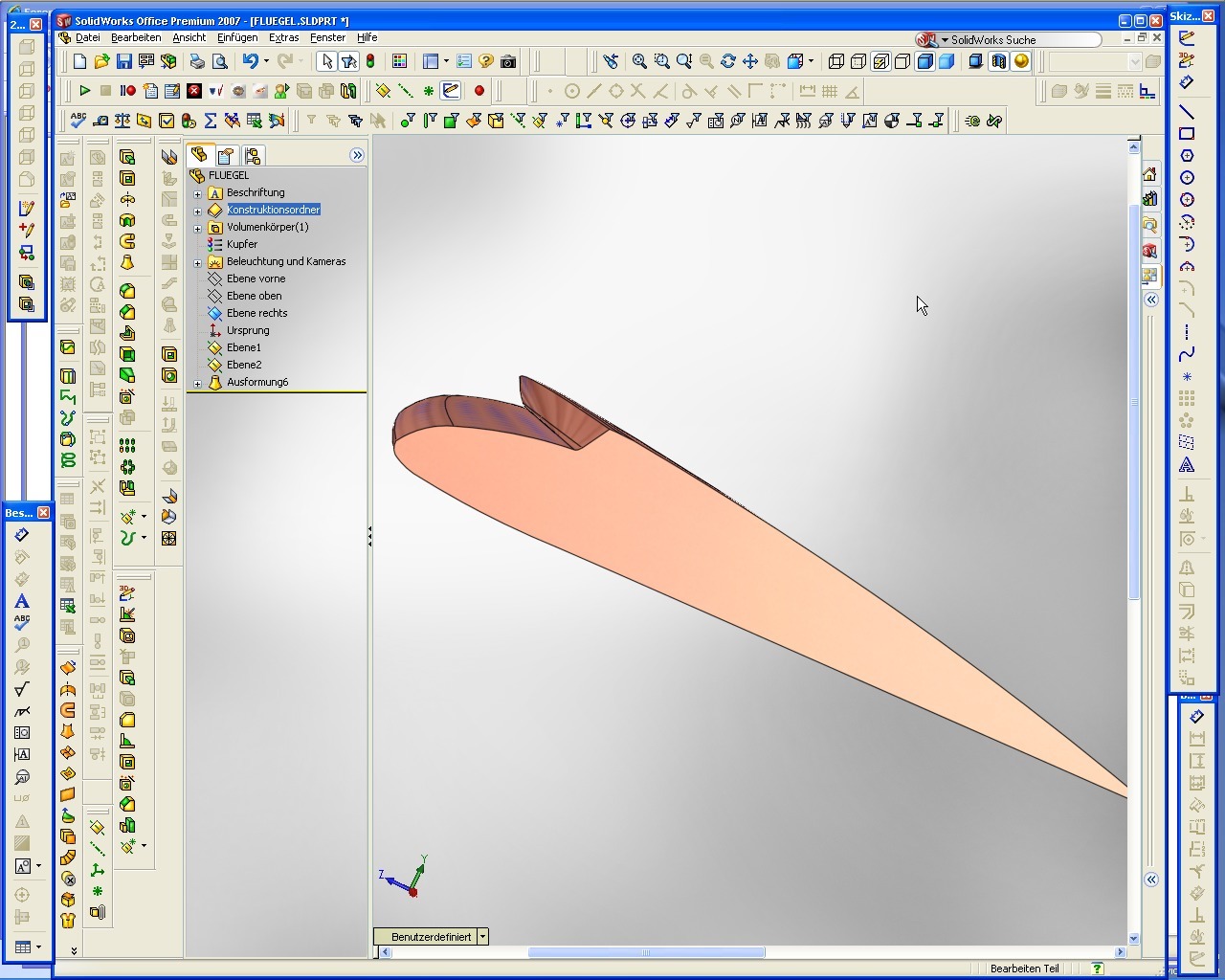Click the golden sphere RealView icon
The width and height of the screenshot is (1225, 980).
[x=1021, y=61]
